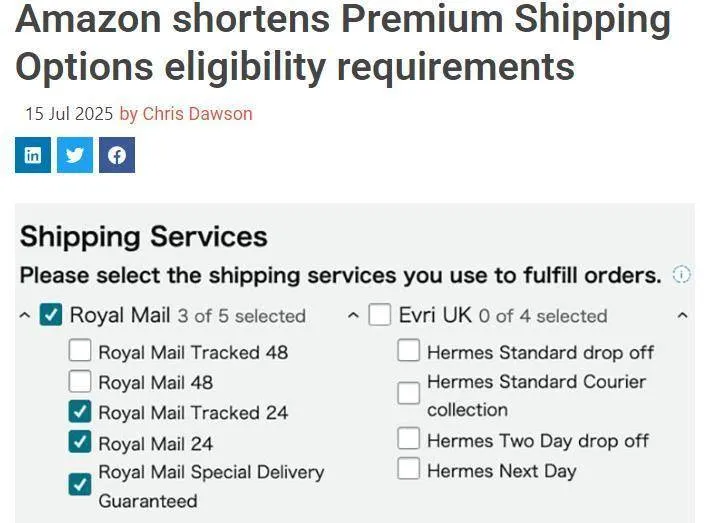The image size is (705, 523).
Task: Uncheck the Royal Mail group checkbox
Action: pos(51,316)
